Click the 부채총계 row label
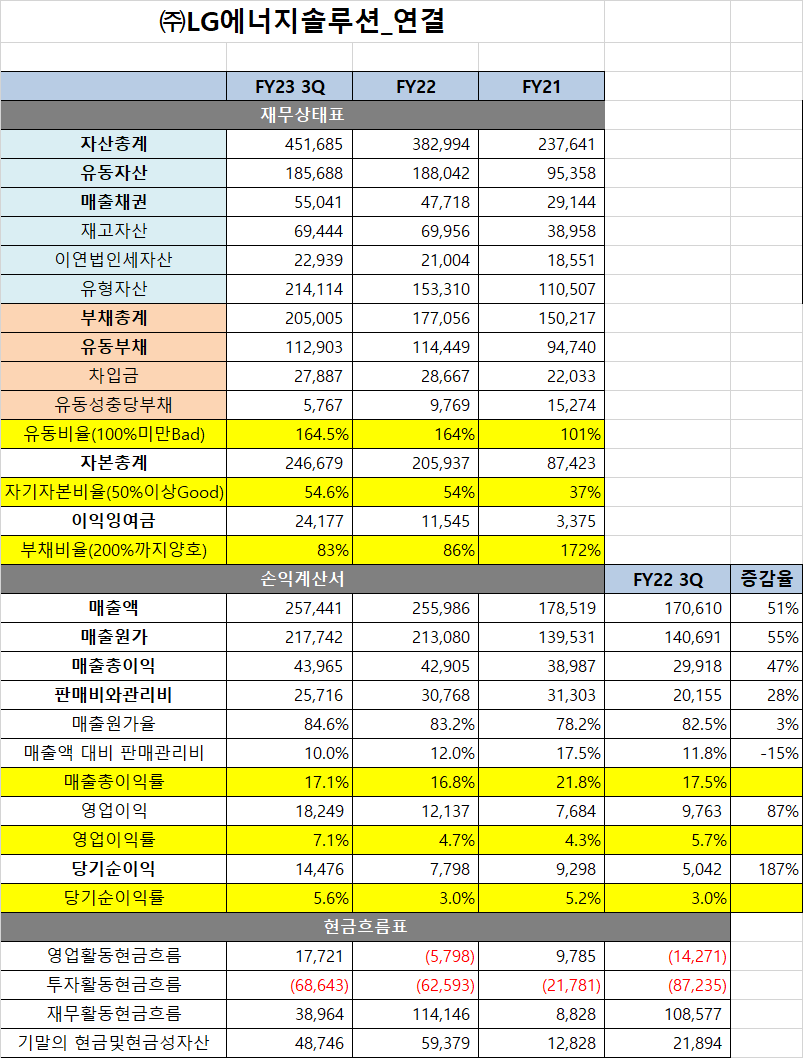Viewport: 803px width, 1058px height. pos(113,318)
